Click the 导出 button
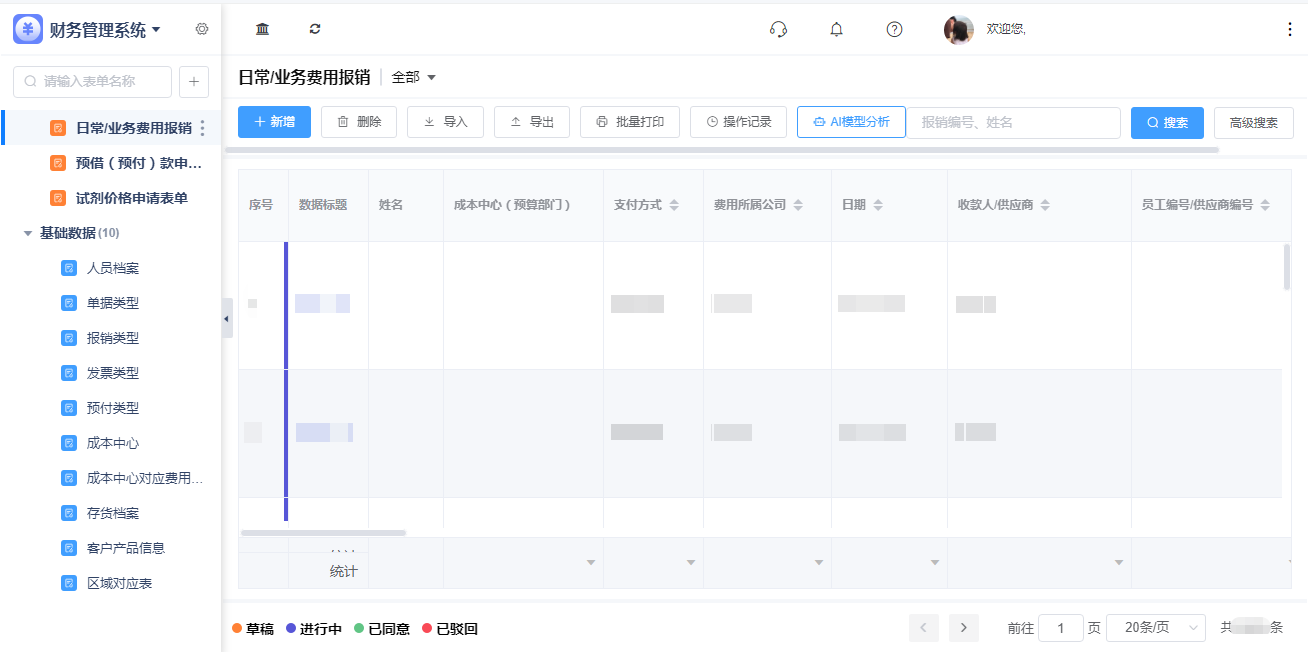 coord(532,122)
